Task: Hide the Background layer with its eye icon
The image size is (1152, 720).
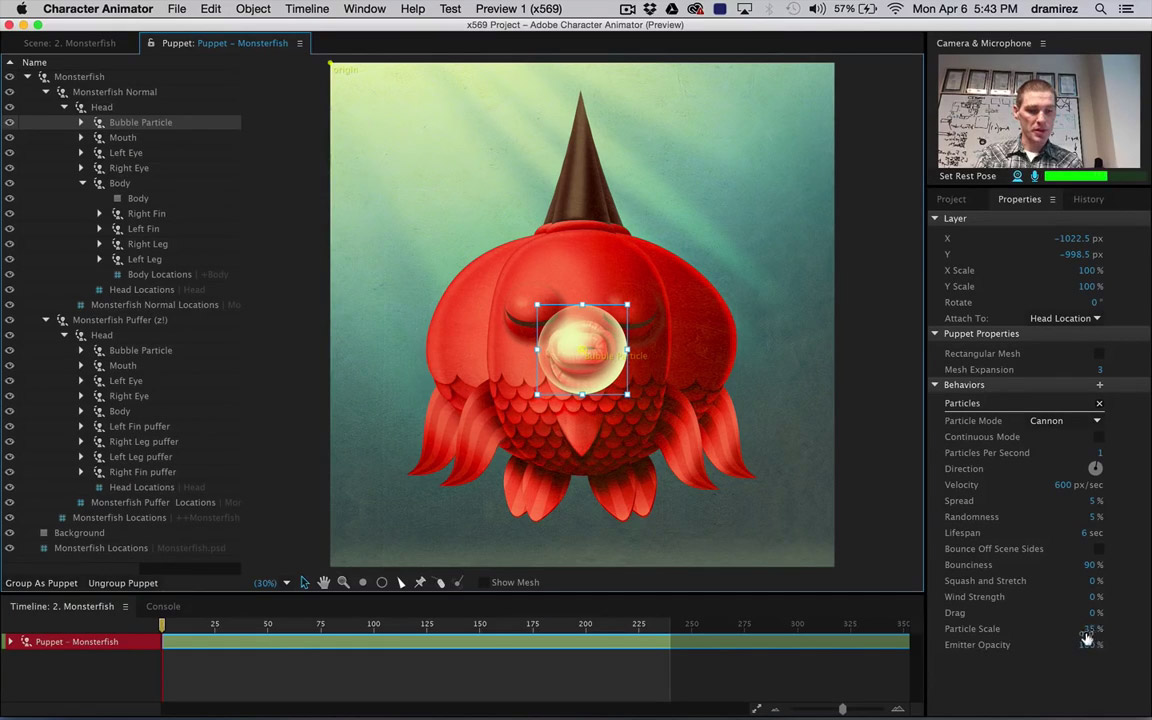Action: tap(9, 533)
